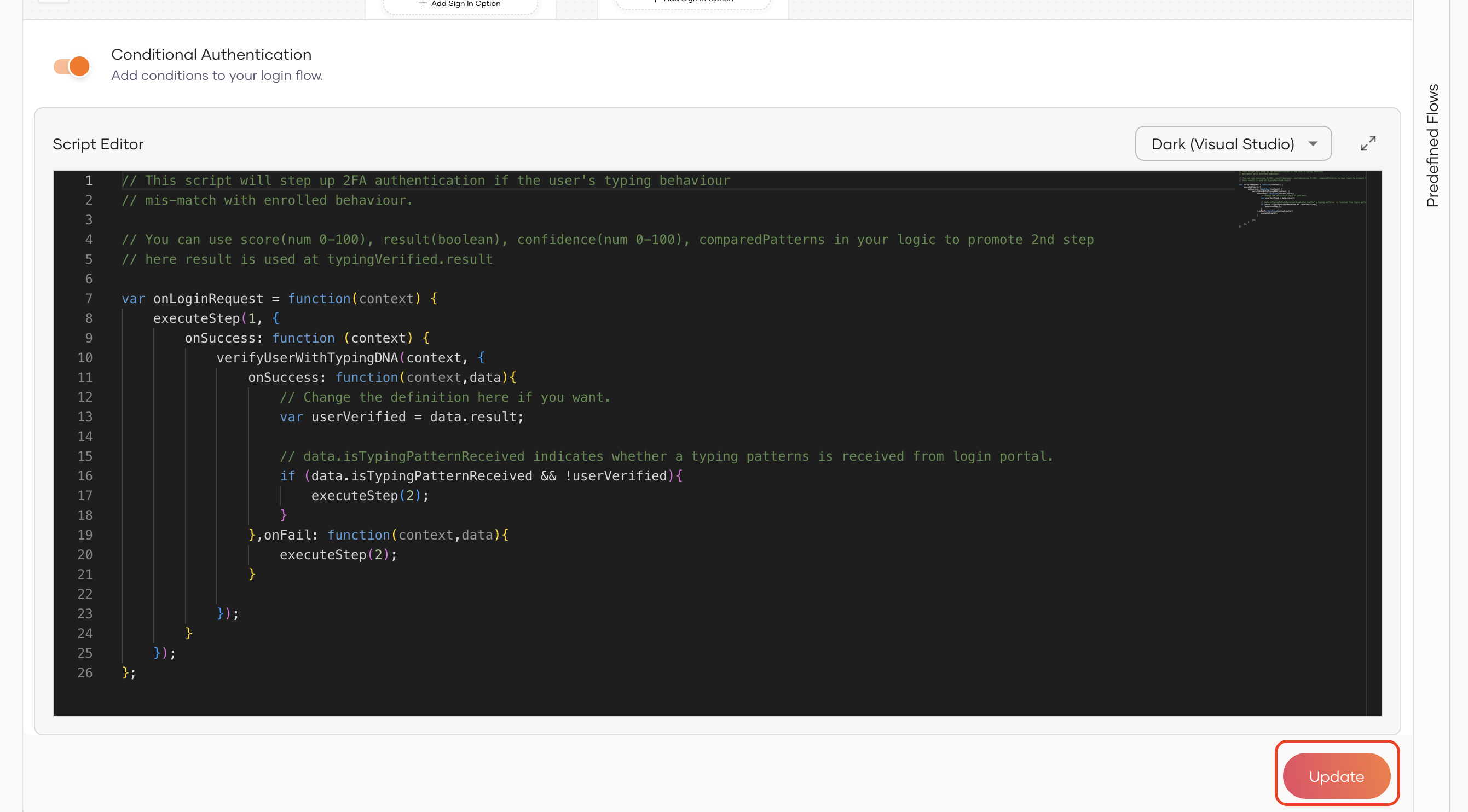Click the onLoginRequest variable on line 7
The image size is (1468, 812).
(x=207, y=298)
